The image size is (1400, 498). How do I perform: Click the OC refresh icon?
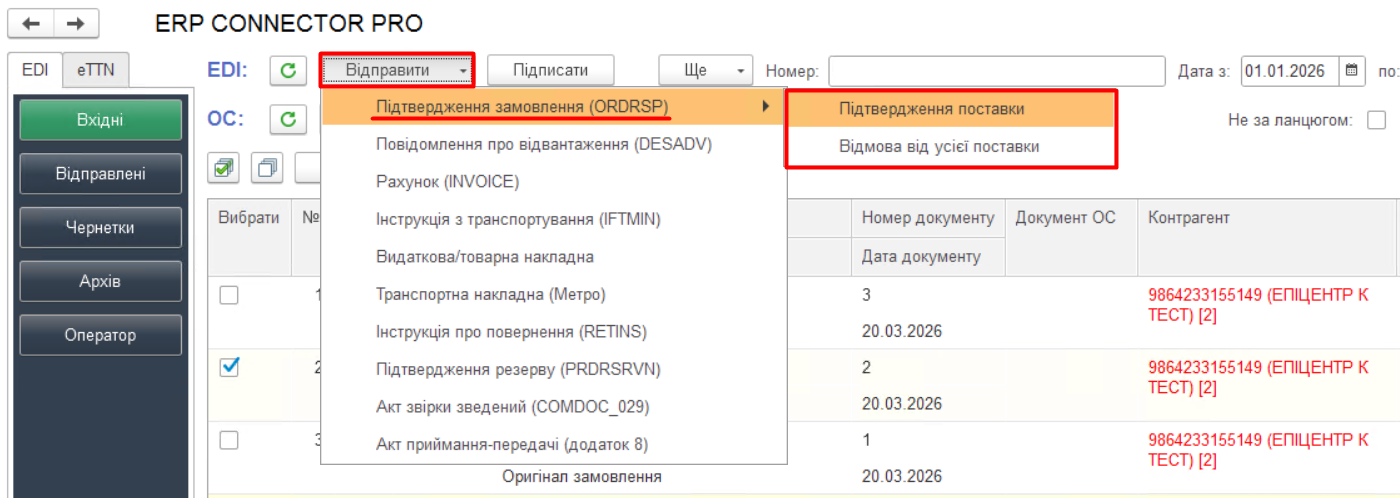coord(288,120)
